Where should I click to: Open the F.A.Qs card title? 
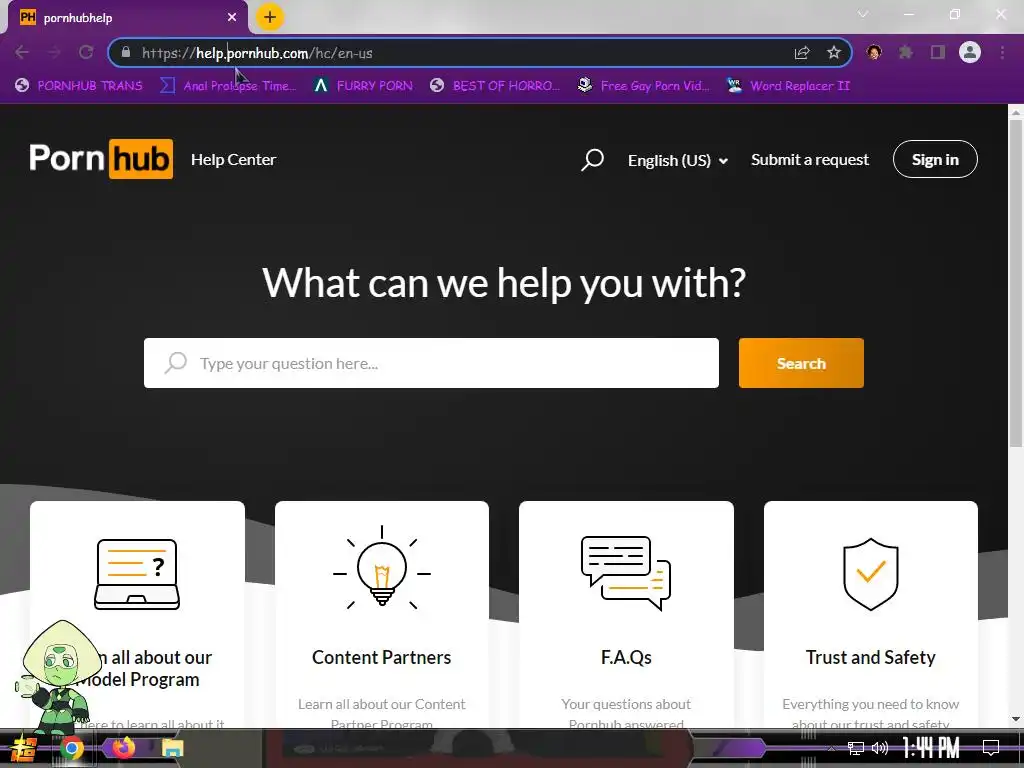(x=626, y=657)
